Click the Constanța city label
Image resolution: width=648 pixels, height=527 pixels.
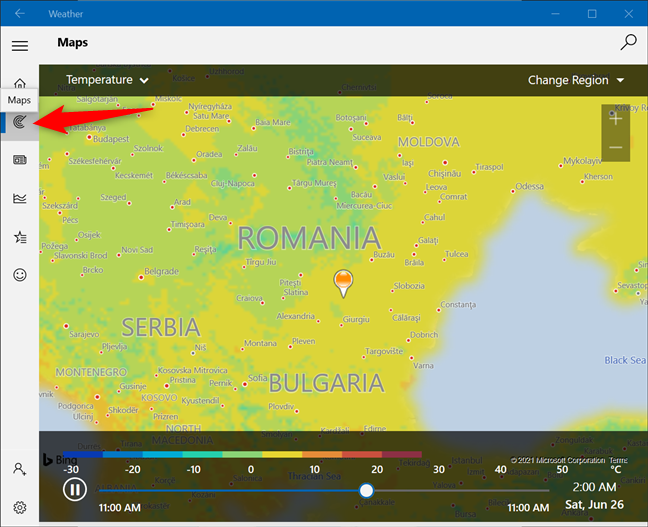click(458, 305)
